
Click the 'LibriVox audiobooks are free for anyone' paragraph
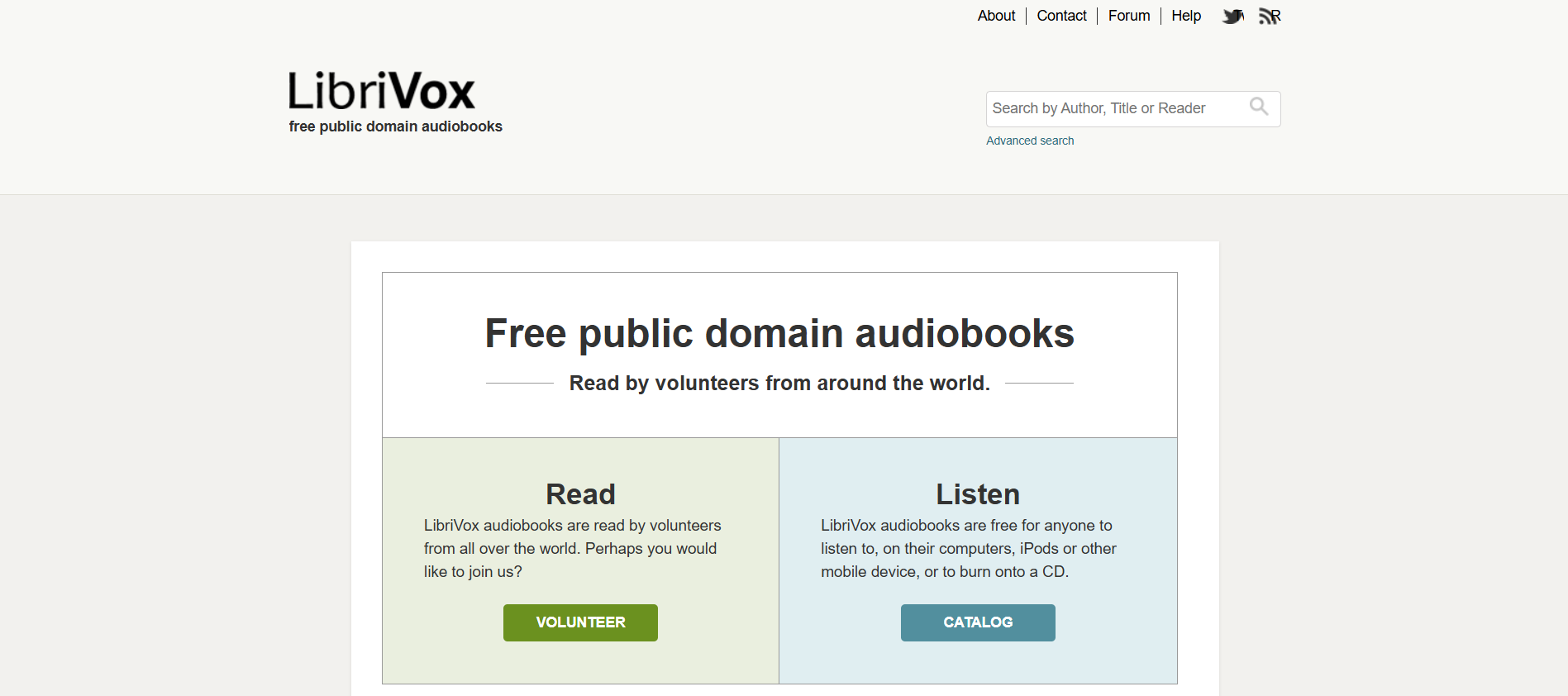click(969, 548)
